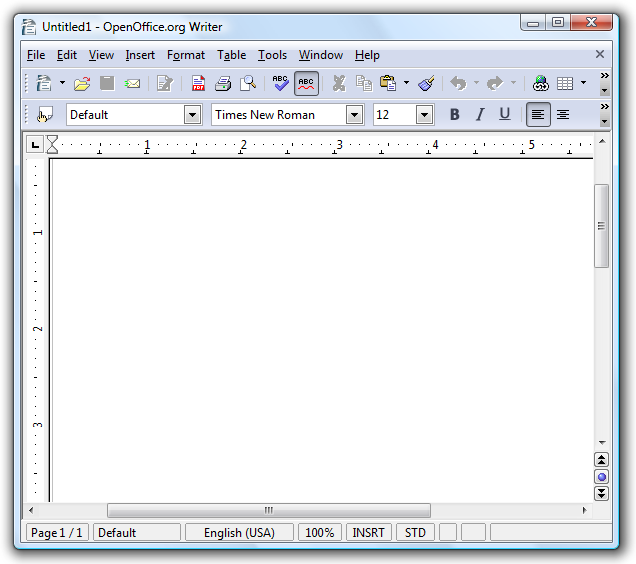Image resolution: width=636 pixels, height=564 pixels.
Task: Show more Standard toolbar buttons chevron
Action: pos(604,76)
